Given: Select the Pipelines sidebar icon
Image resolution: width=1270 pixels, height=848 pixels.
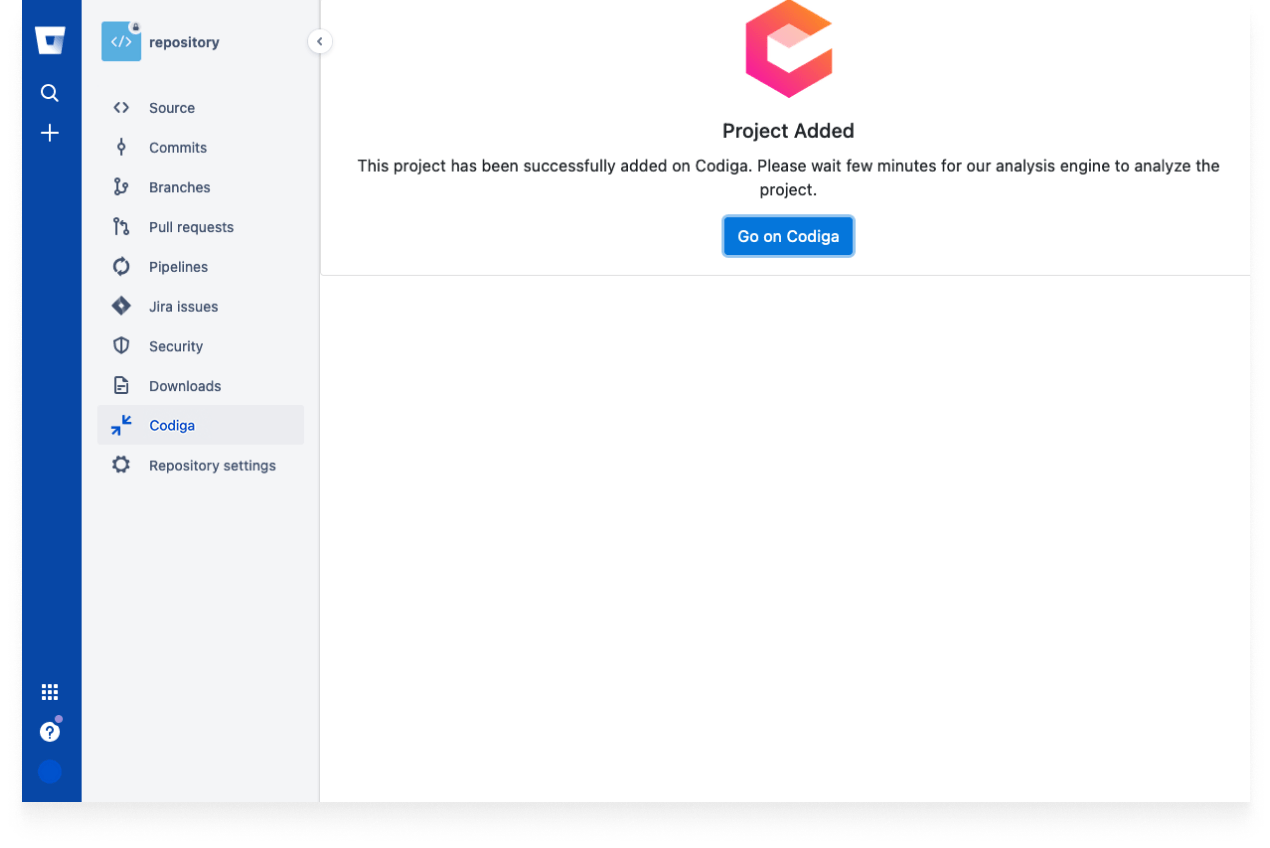Looking at the screenshot, I should click(121, 266).
